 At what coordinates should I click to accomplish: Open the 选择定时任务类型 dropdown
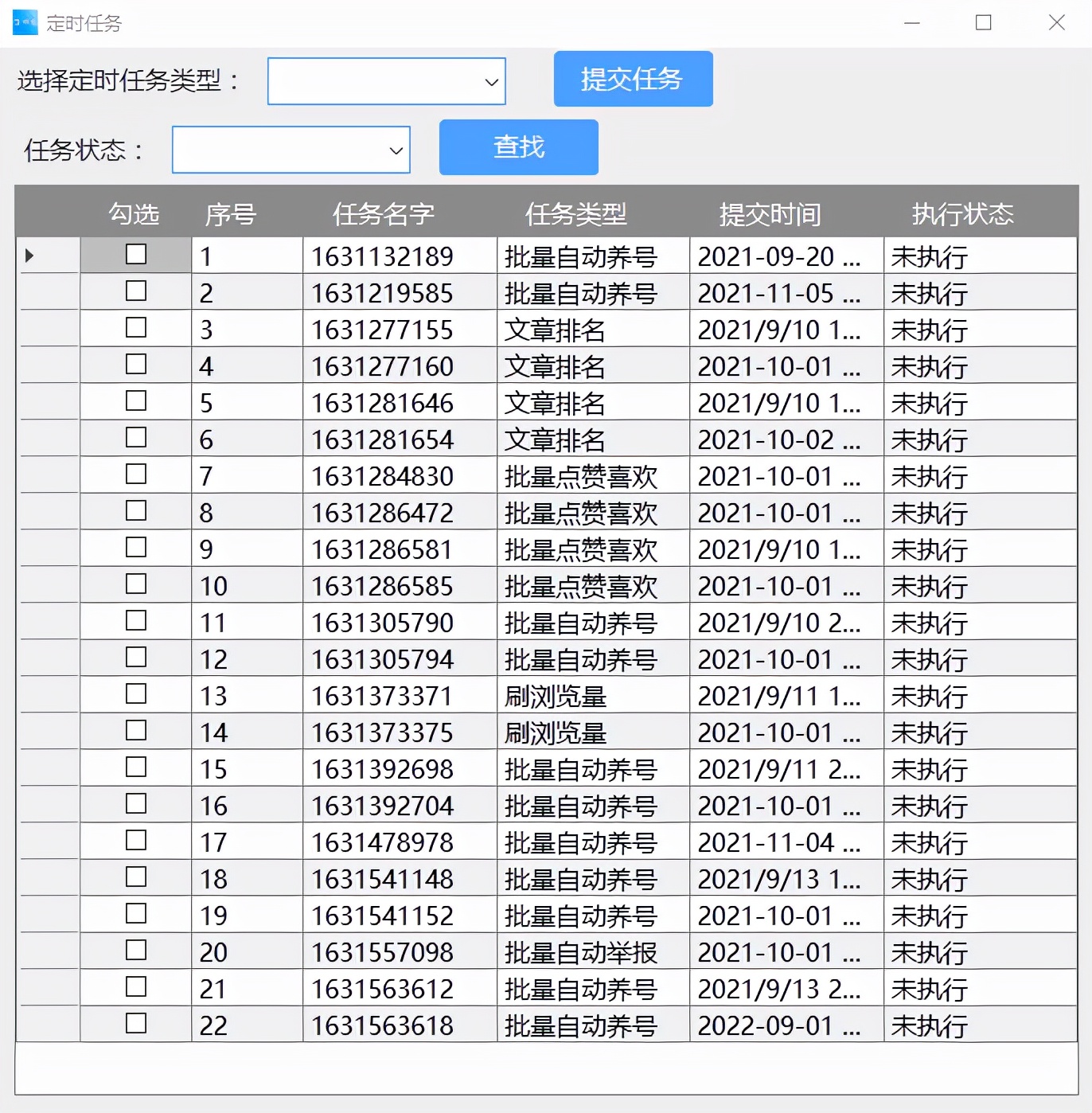coord(387,81)
